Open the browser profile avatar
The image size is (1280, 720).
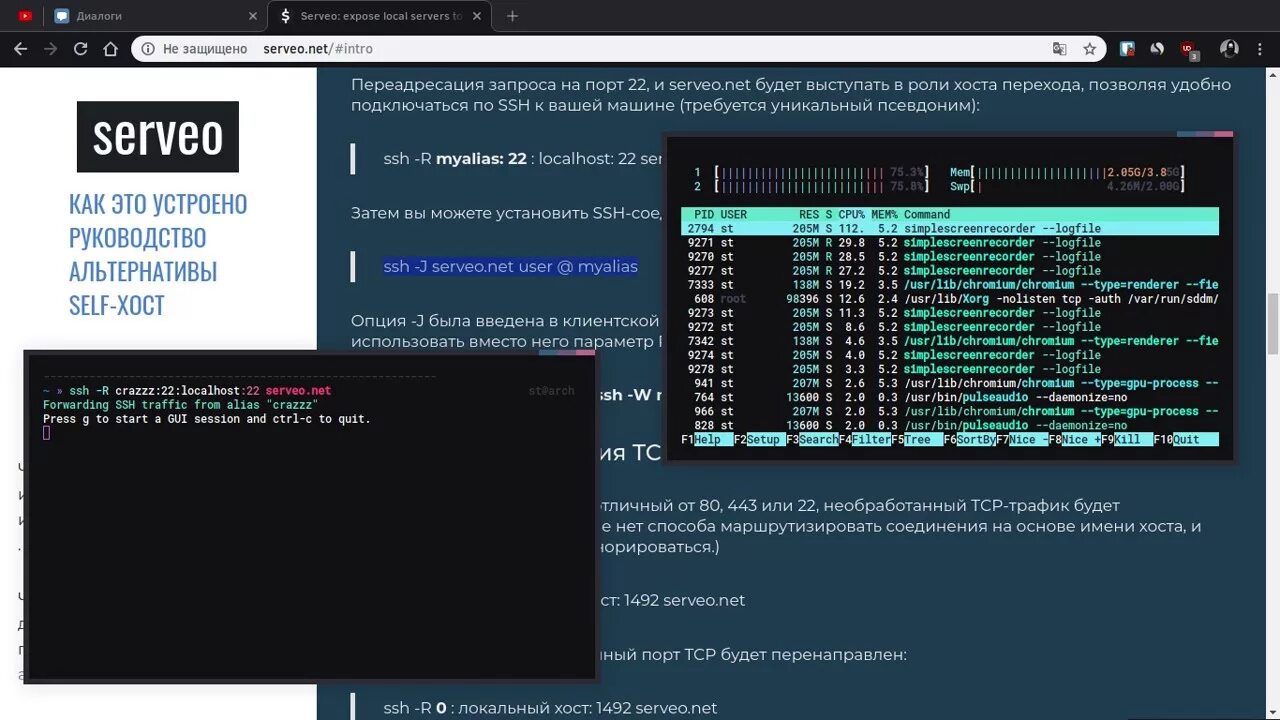click(1229, 48)
